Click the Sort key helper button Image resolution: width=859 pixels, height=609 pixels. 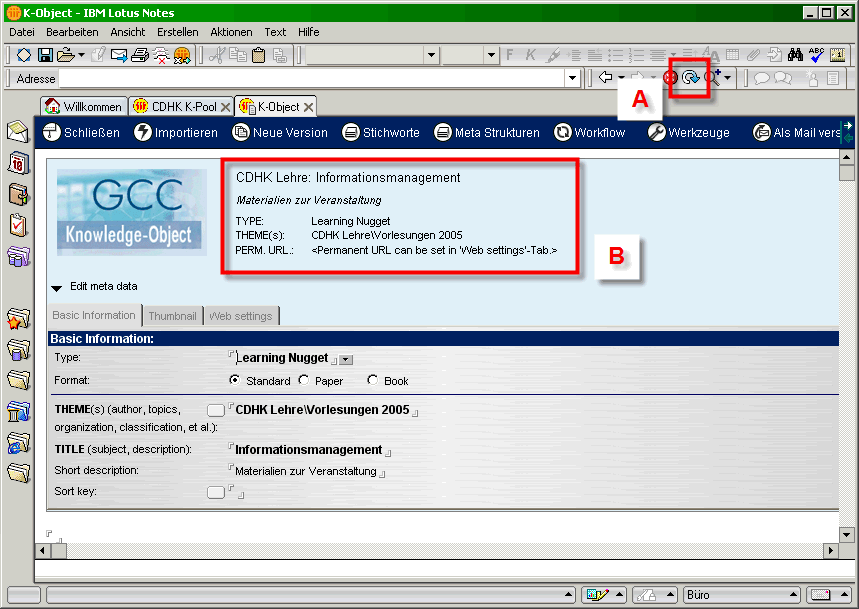click(x=216, y=492)
